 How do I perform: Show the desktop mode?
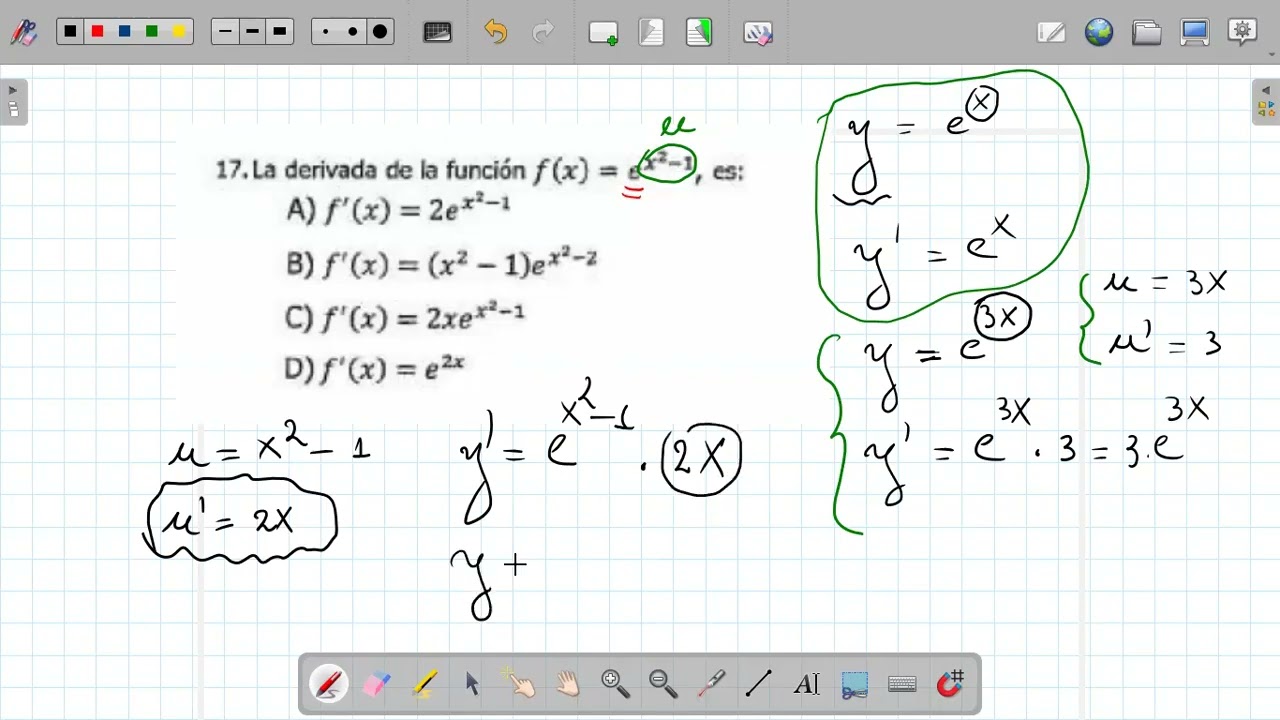tap(1195, 32)
